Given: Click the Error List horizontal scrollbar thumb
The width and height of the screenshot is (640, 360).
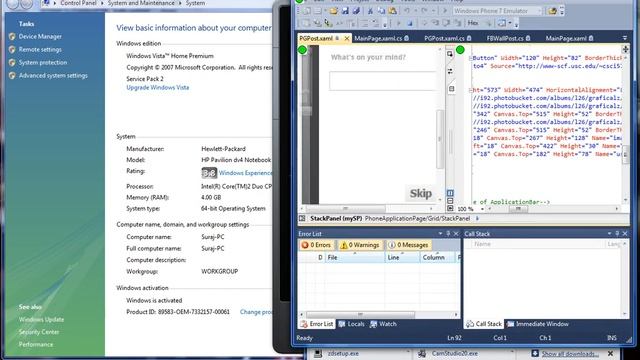Looking at the screenshot, I should [x=360, y=315].
